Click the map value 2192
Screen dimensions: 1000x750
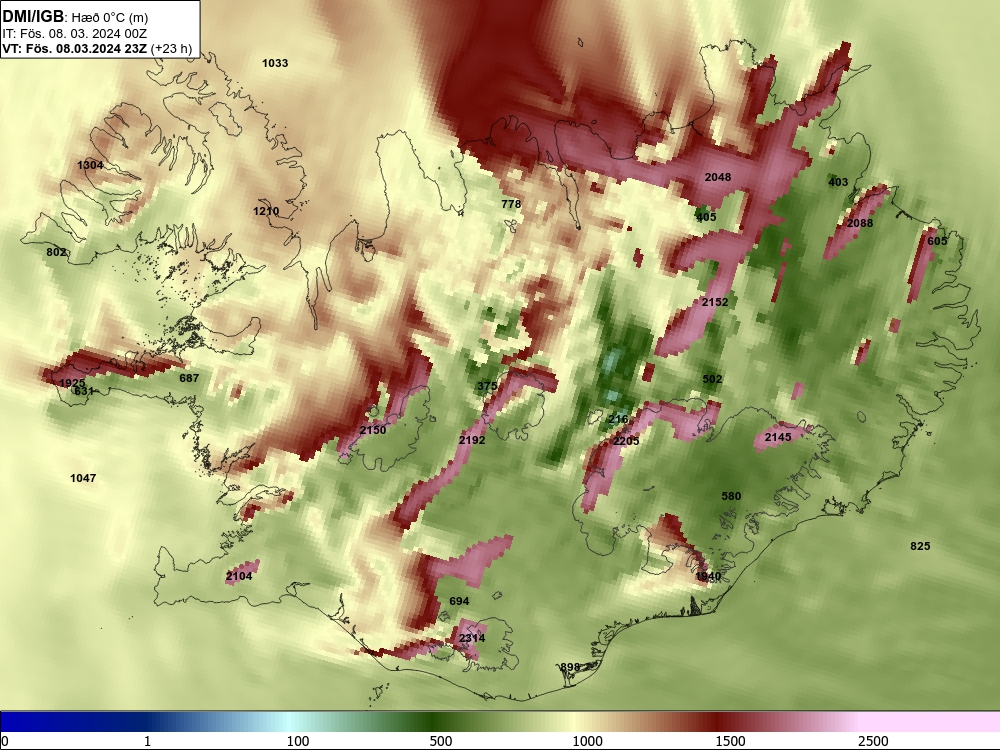click(x=472, y=440)
